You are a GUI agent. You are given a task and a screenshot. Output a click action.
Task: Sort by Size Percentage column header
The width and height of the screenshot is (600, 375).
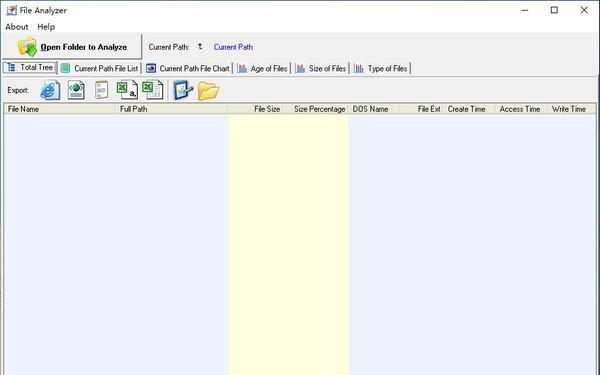tap(316, 109)
